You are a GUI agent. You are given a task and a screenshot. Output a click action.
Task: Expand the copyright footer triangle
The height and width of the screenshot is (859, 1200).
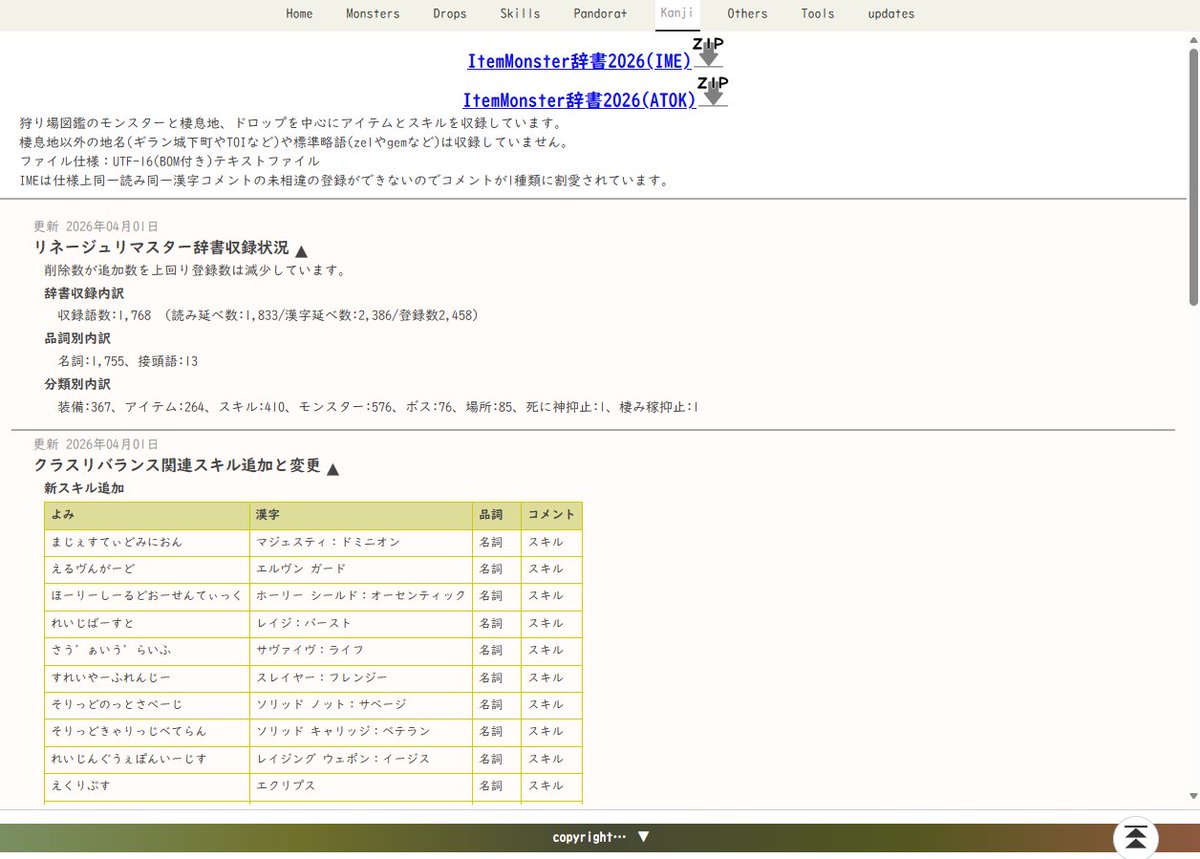tap(644, 837)
